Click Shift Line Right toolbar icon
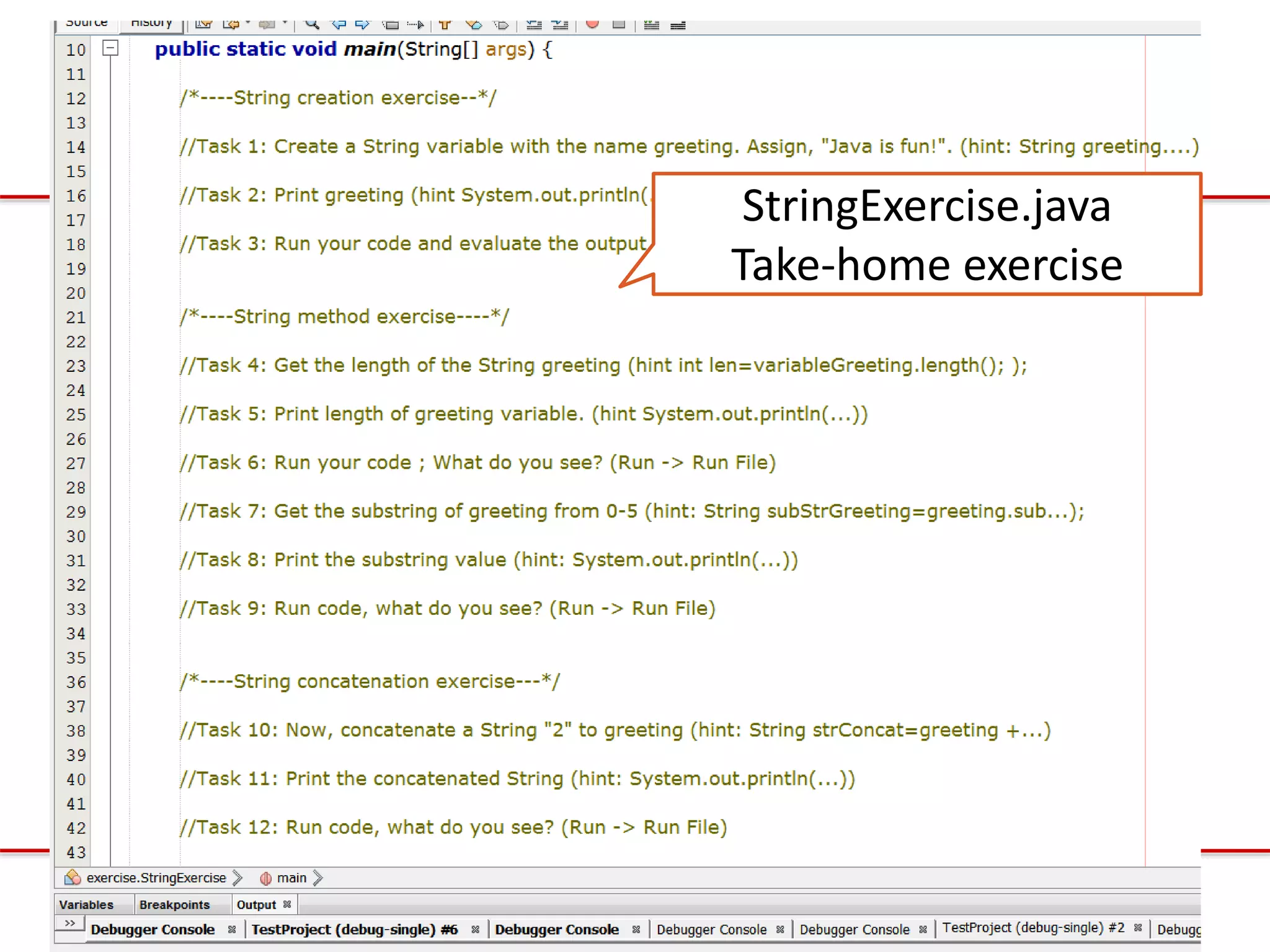This screenshot has height=952, width=1270. click(560, 25)
